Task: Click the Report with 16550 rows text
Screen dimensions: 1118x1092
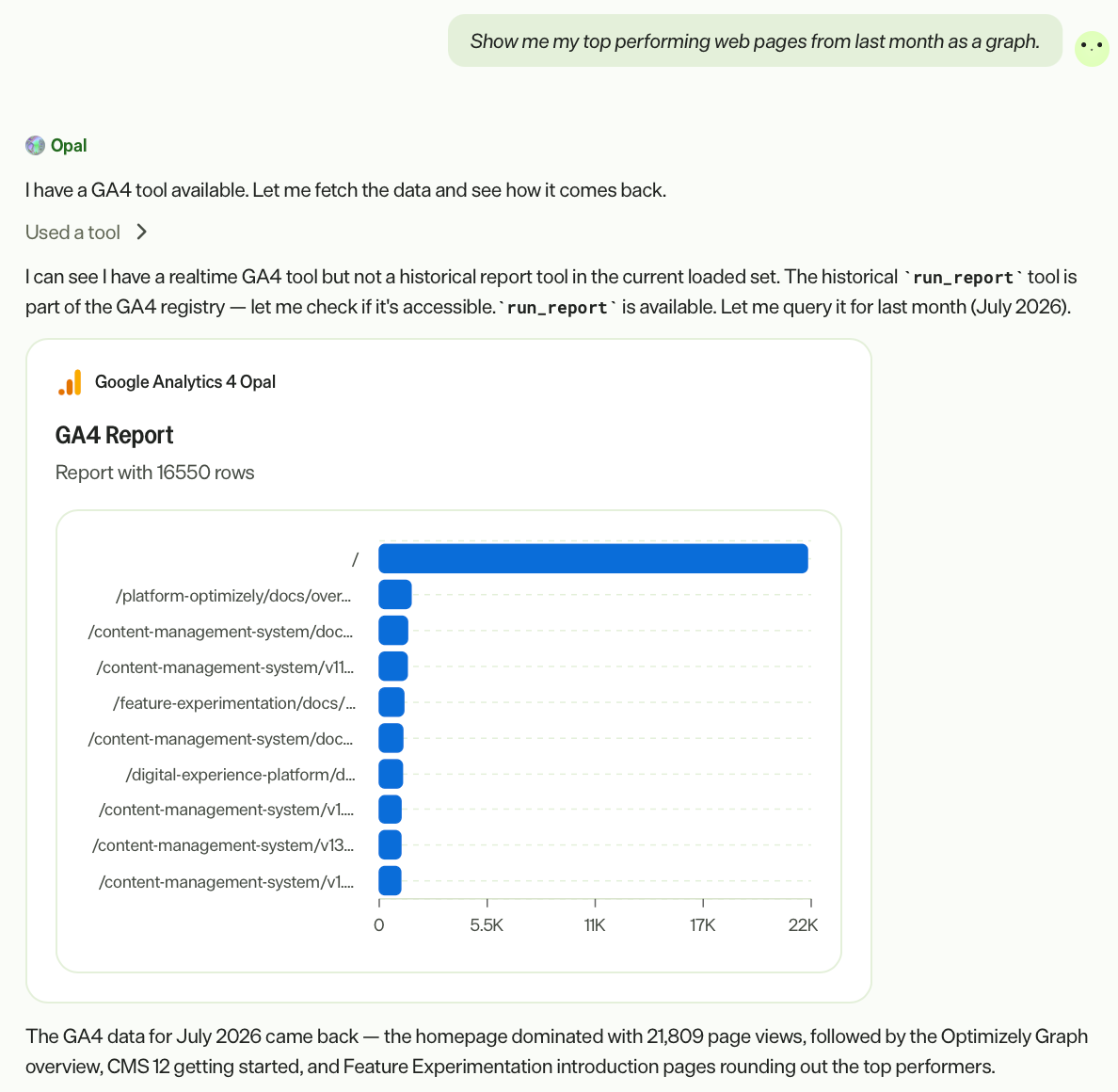Action: (x=154, y=473)
